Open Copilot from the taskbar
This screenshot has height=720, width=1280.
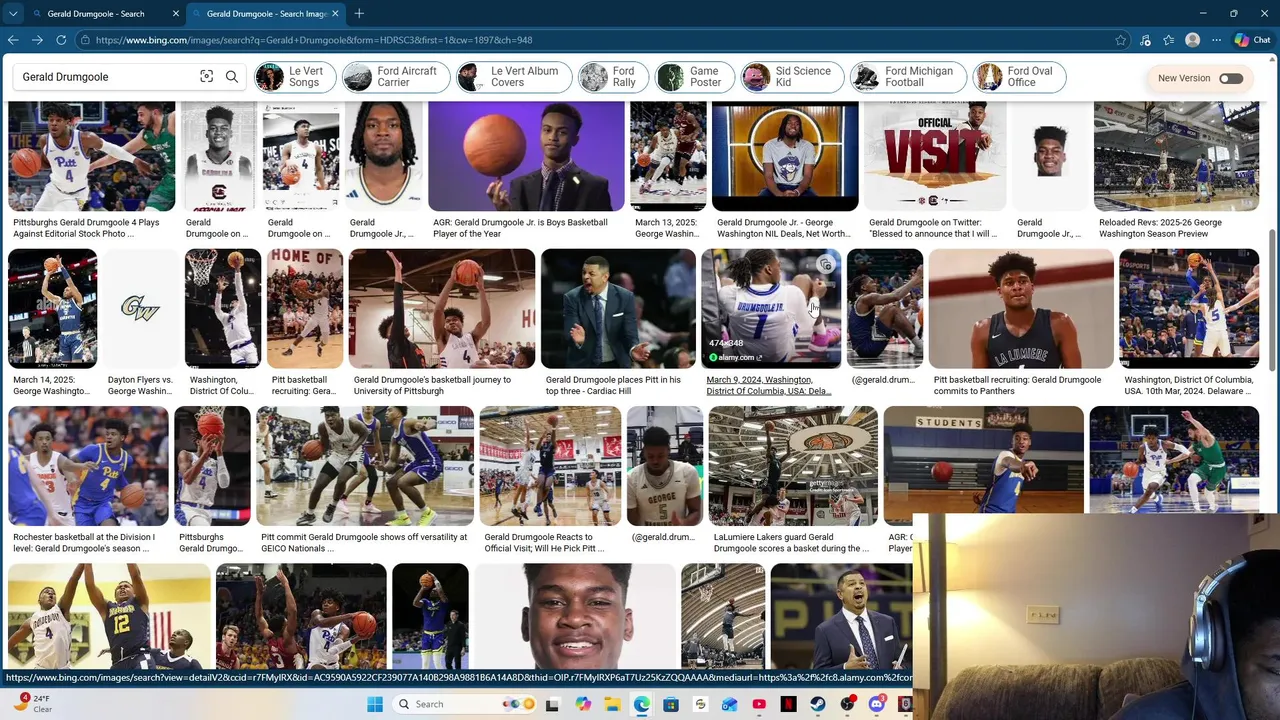pyautogui.click(x=583, y=704)
